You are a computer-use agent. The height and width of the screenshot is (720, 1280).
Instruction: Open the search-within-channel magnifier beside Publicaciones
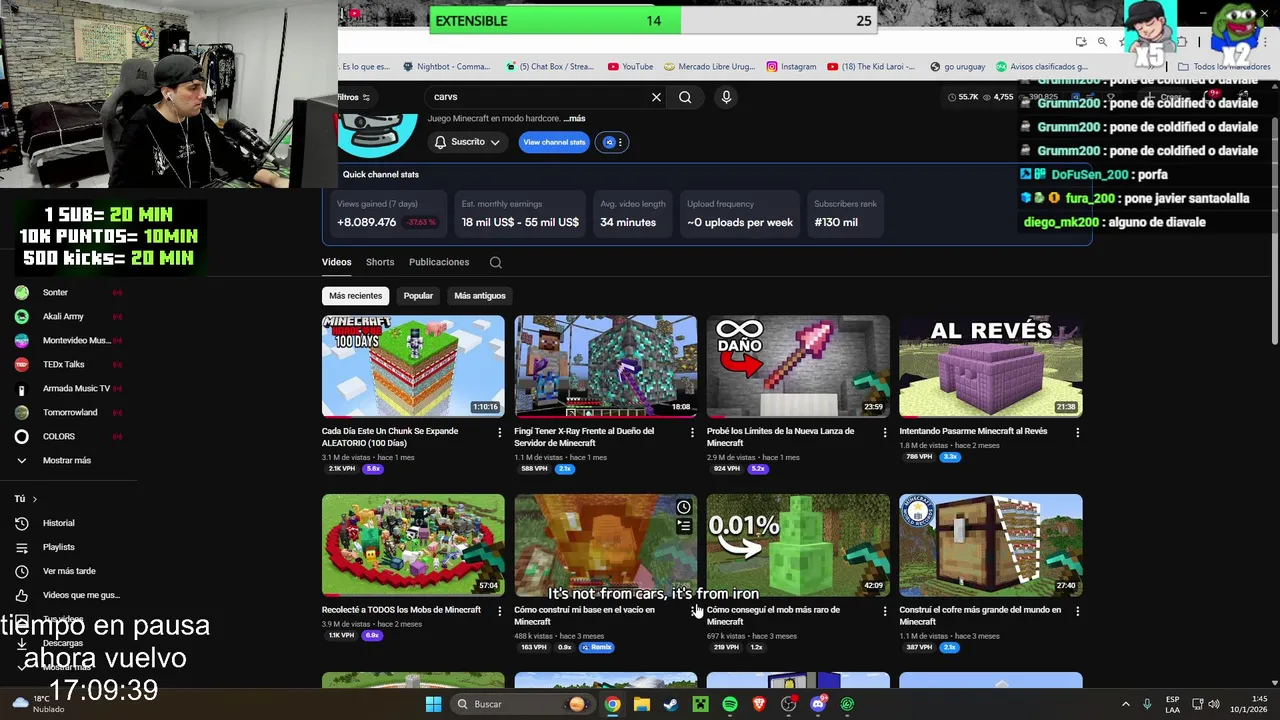(495, 262)
